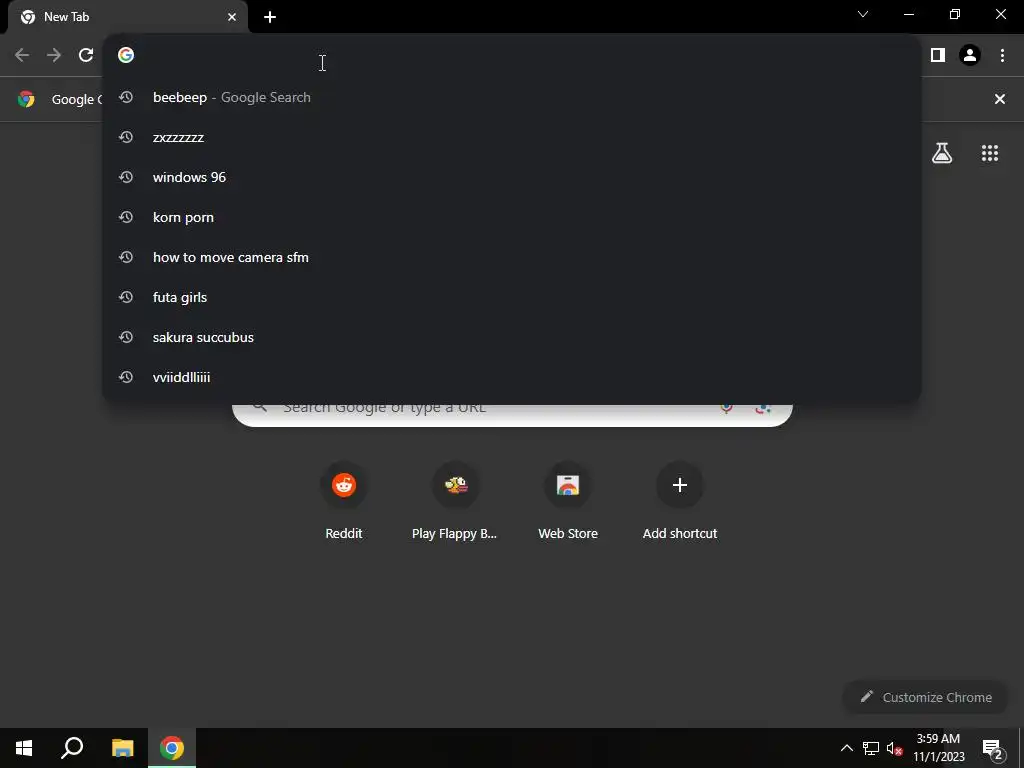
Task: Go back using the back arrow
Action: (x=22, y=55)
